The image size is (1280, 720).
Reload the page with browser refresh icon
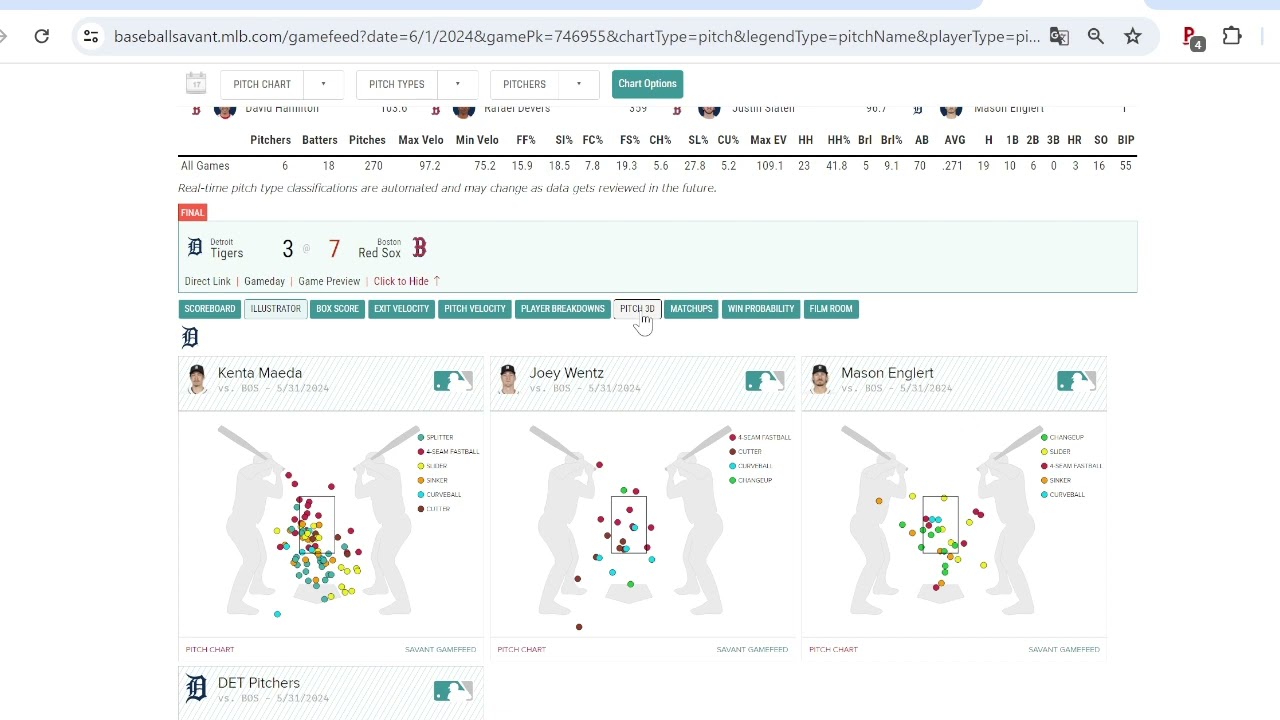[42, 36]
